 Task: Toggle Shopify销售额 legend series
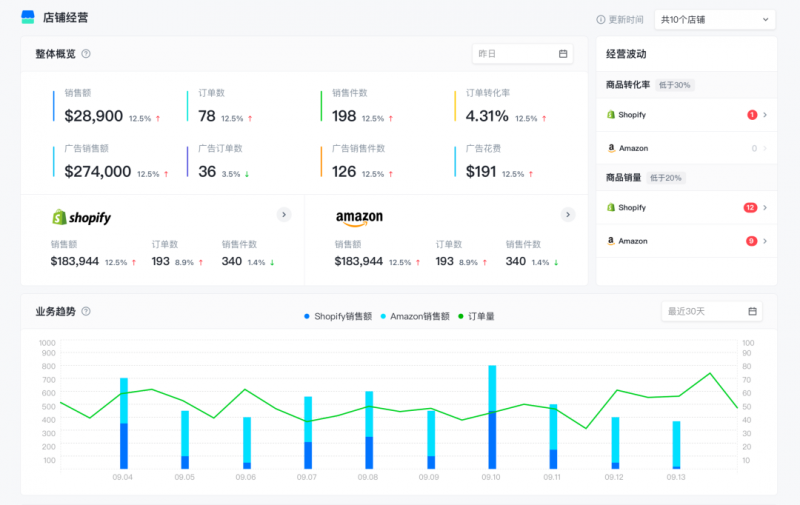[x=338, y=316]
